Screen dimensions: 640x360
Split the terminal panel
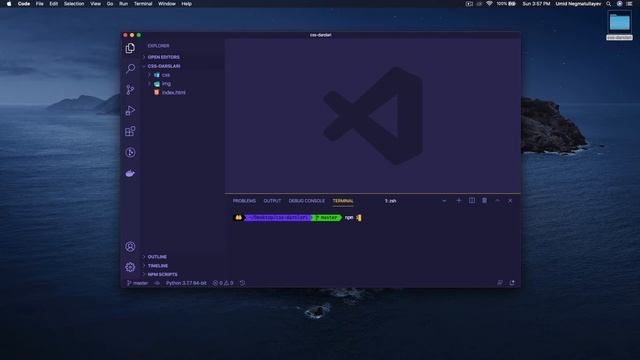coord(472,200)
